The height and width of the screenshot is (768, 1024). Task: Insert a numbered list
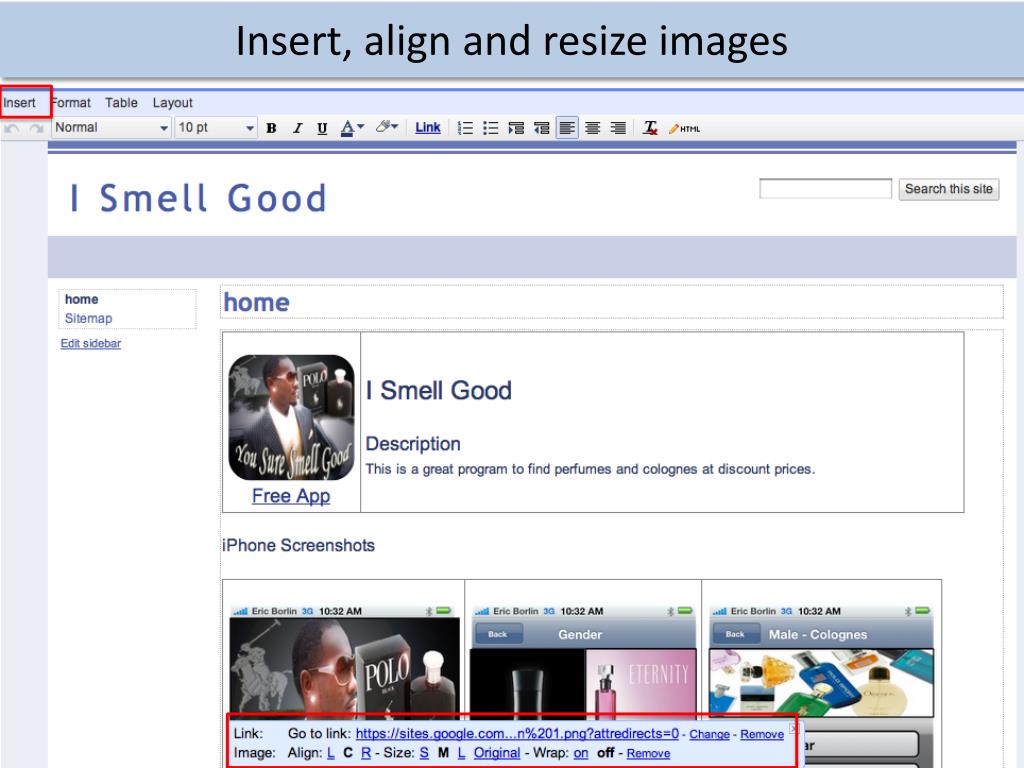pyautogui.click(x=465, y=128)
